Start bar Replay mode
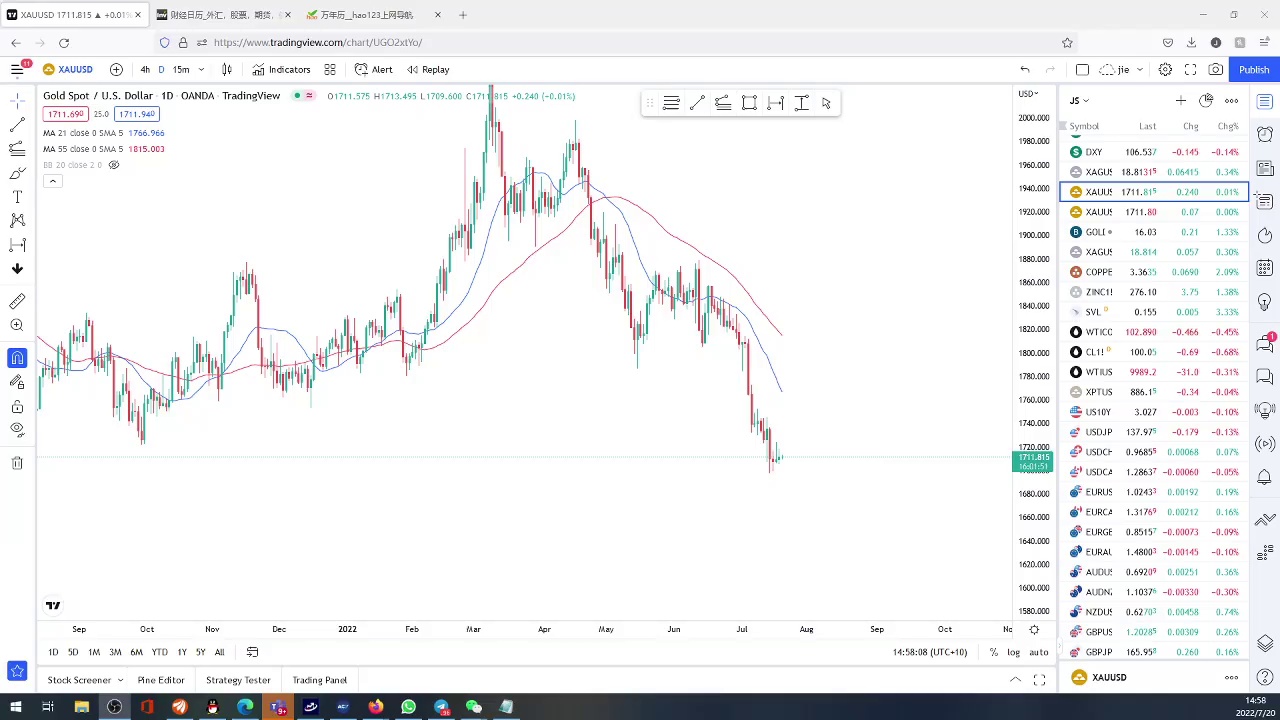 tap(428, 69)
